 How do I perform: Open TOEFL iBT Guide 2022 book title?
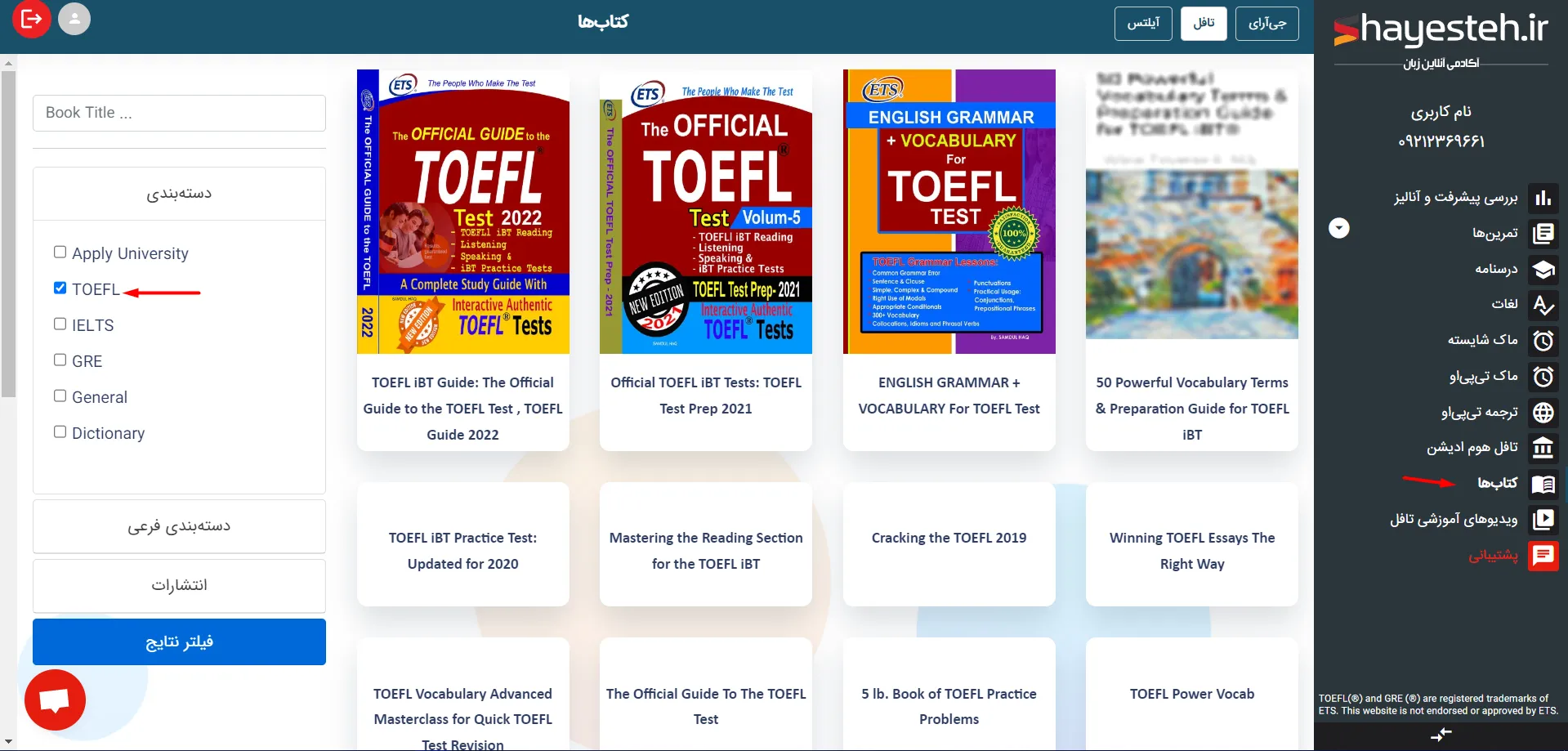[462, 409]
